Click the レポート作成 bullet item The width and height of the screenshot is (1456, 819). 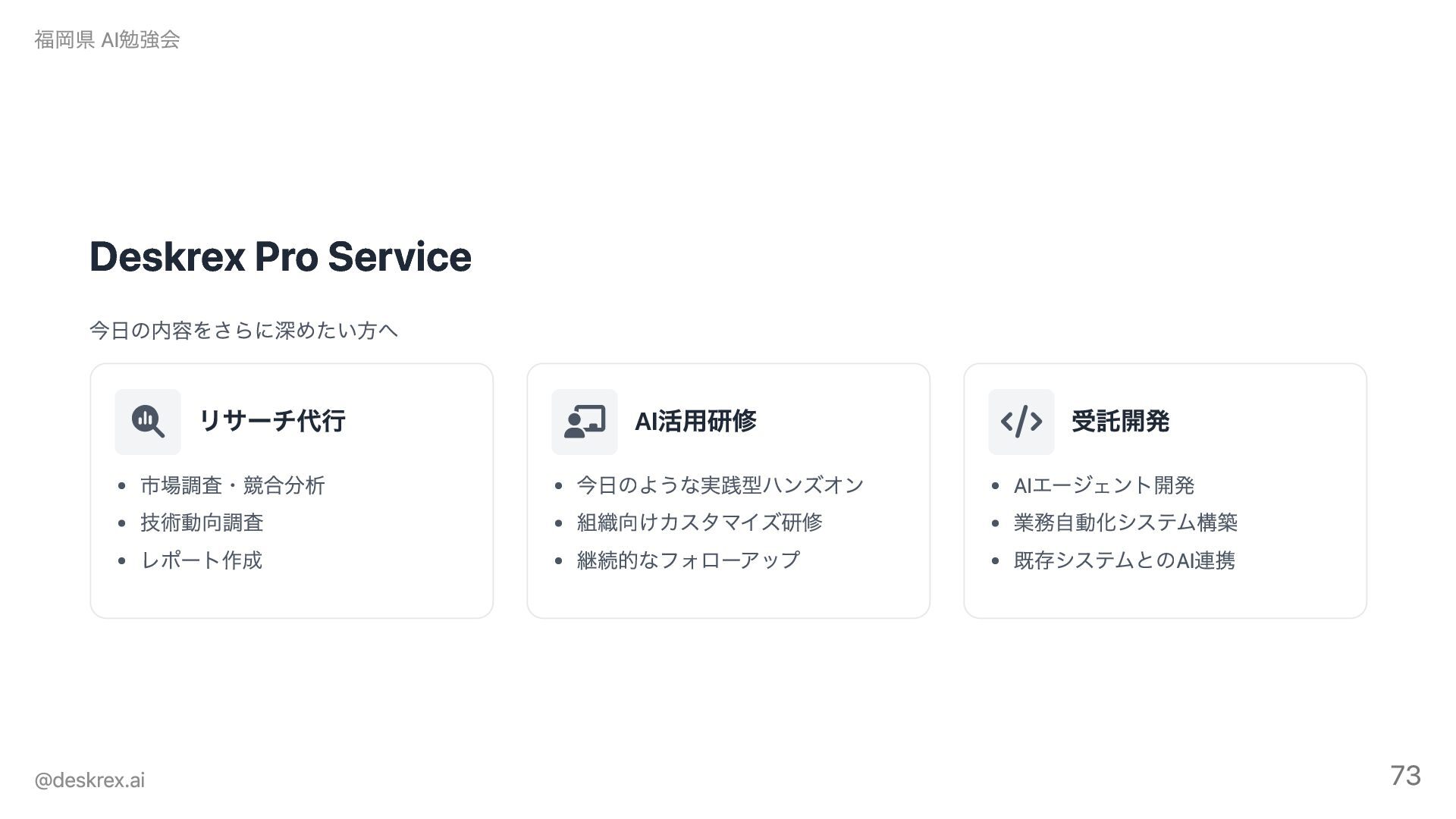point(202,560)
